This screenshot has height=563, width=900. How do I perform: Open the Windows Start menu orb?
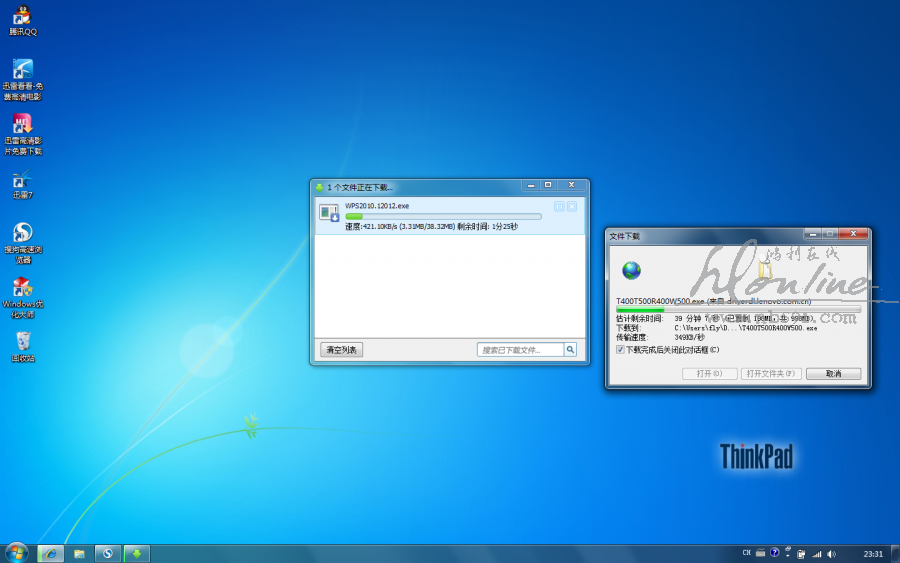click(17, 553)
